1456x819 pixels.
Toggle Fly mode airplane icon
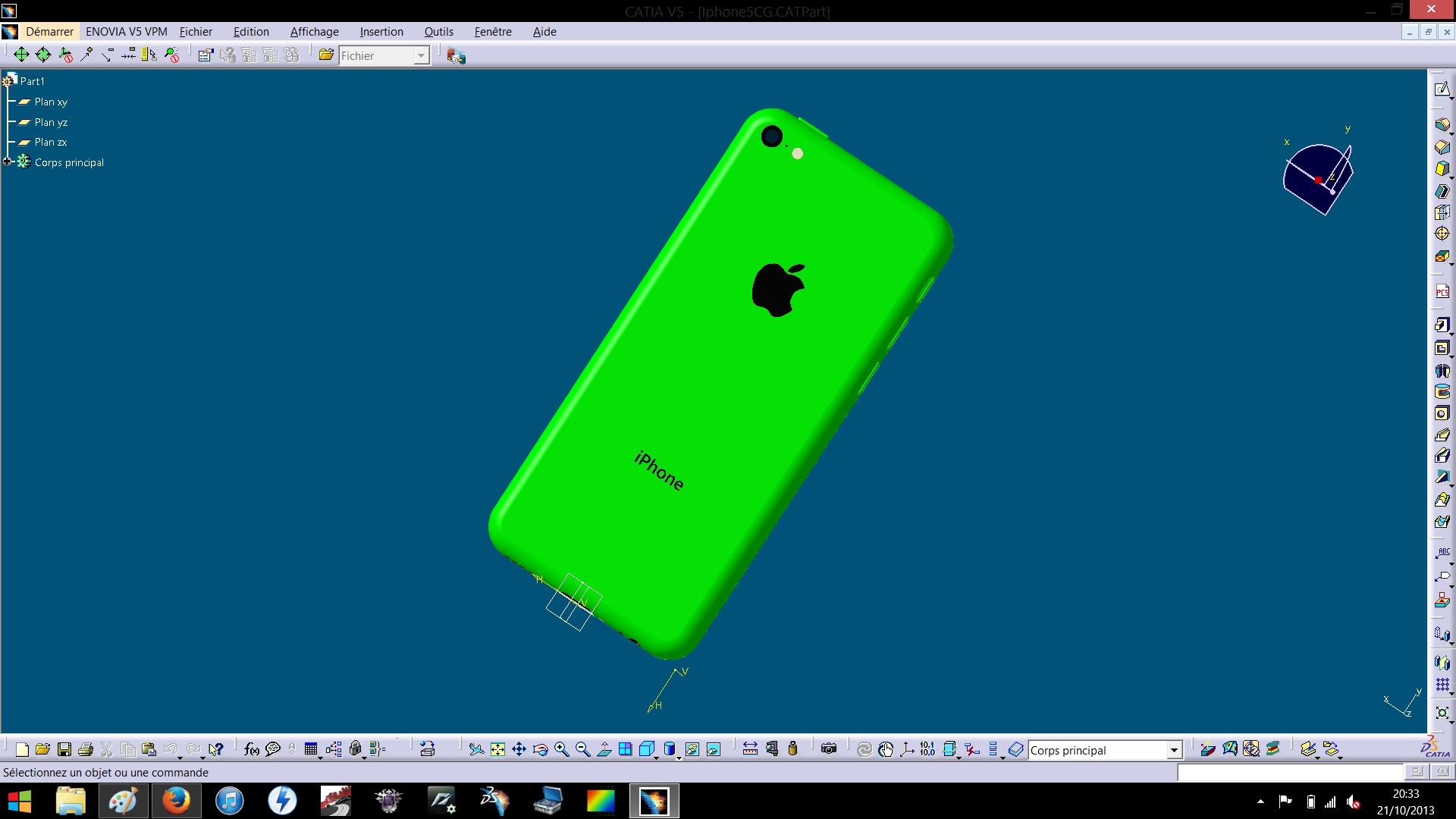tap(476, 750)
